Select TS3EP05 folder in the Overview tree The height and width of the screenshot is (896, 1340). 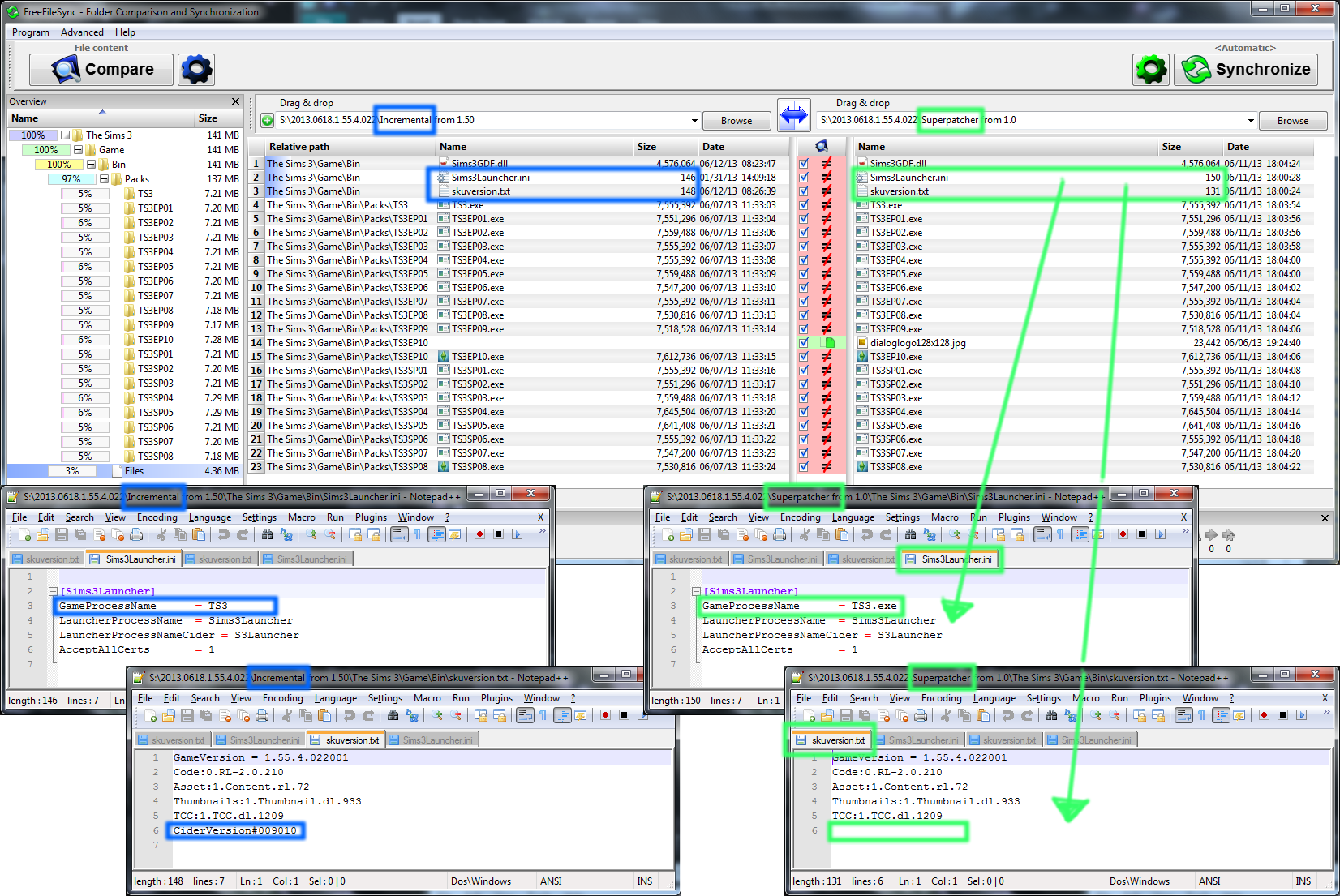155,267
